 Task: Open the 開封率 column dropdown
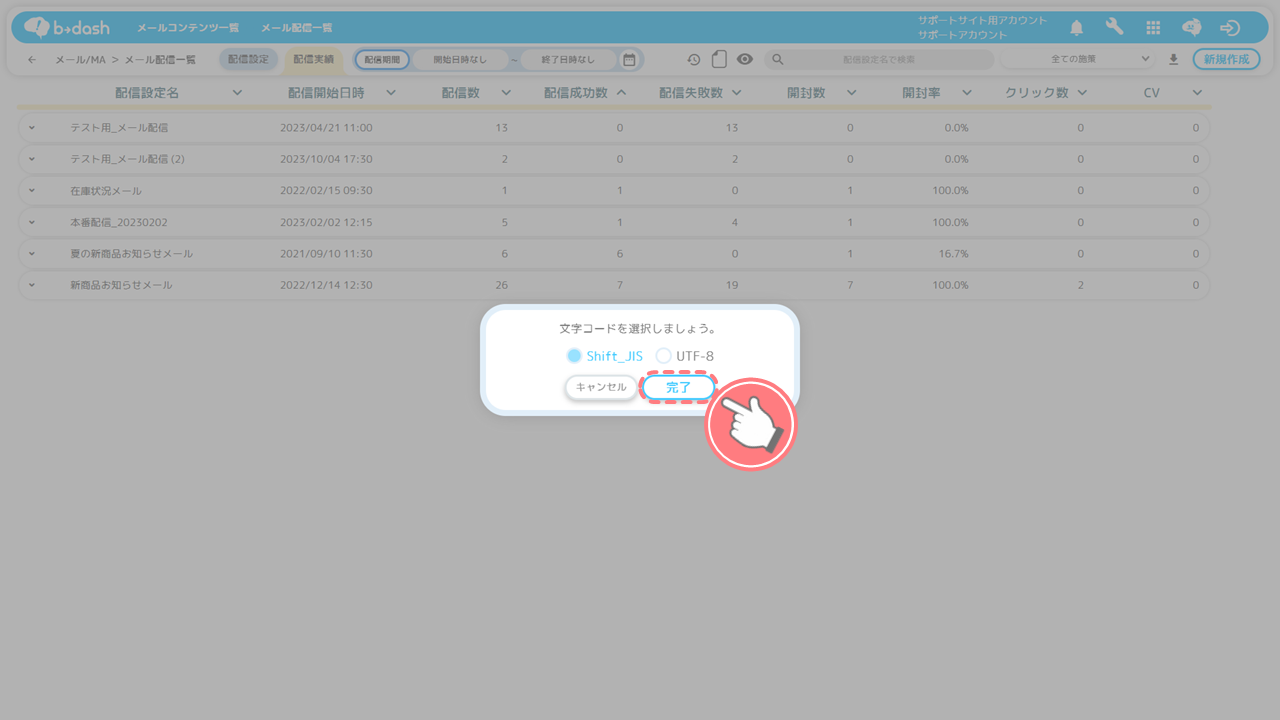[x=966, y=93]
